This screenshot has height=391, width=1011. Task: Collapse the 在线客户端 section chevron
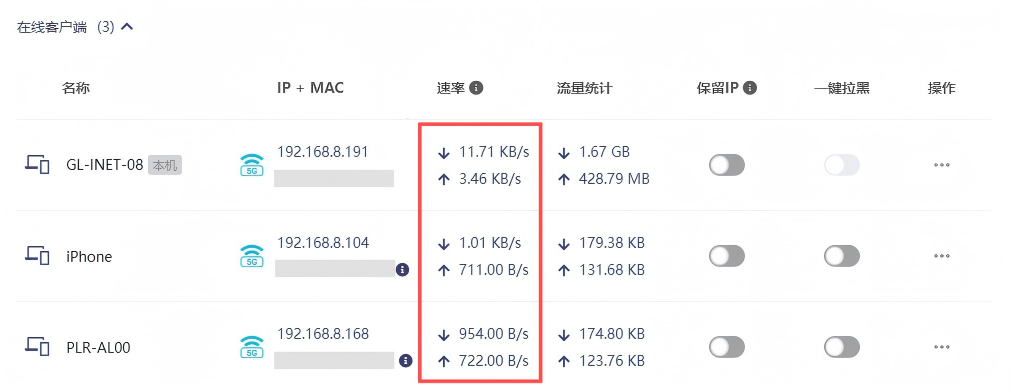click(127, 28)
